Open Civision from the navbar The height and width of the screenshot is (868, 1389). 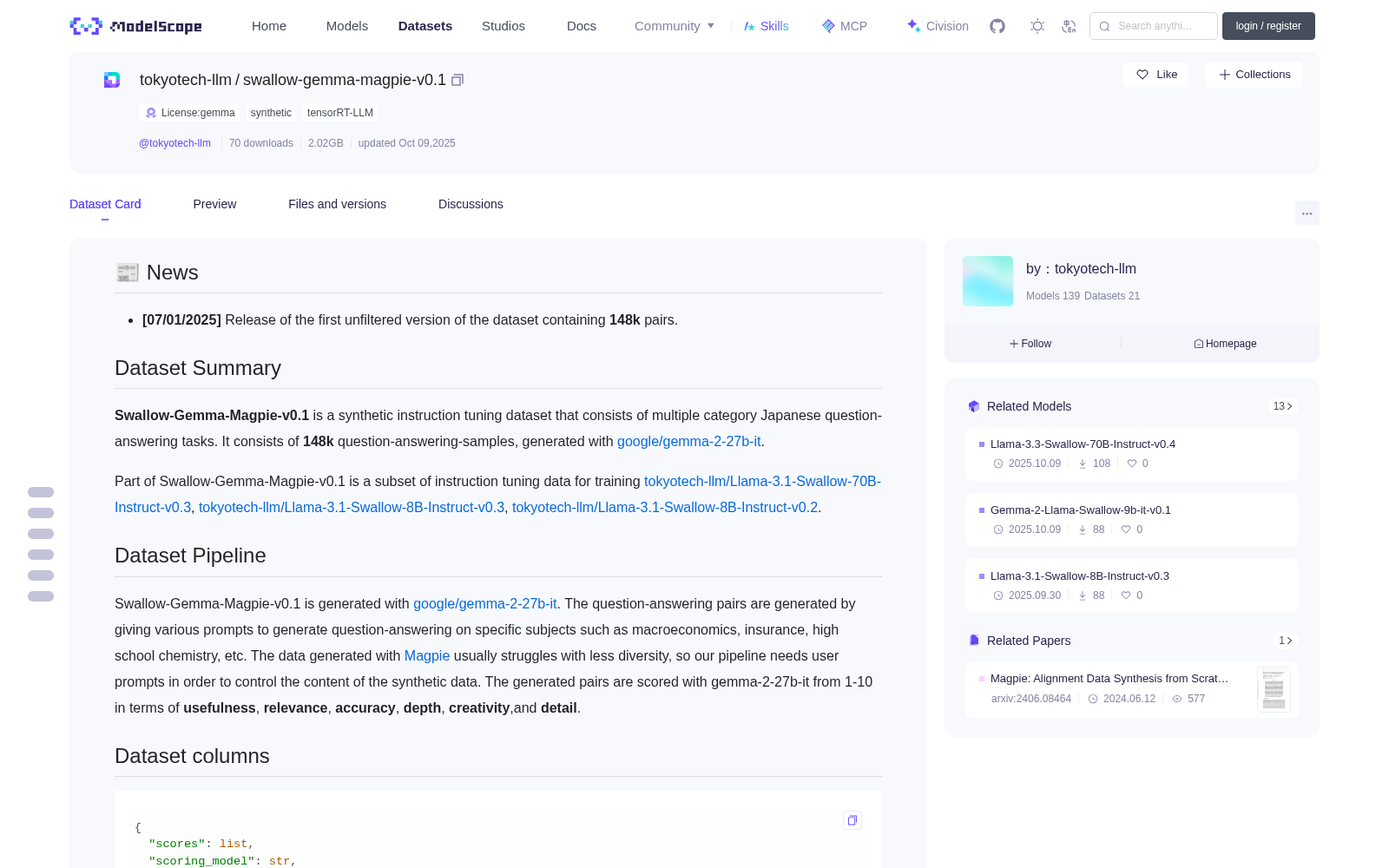[938, 26]
